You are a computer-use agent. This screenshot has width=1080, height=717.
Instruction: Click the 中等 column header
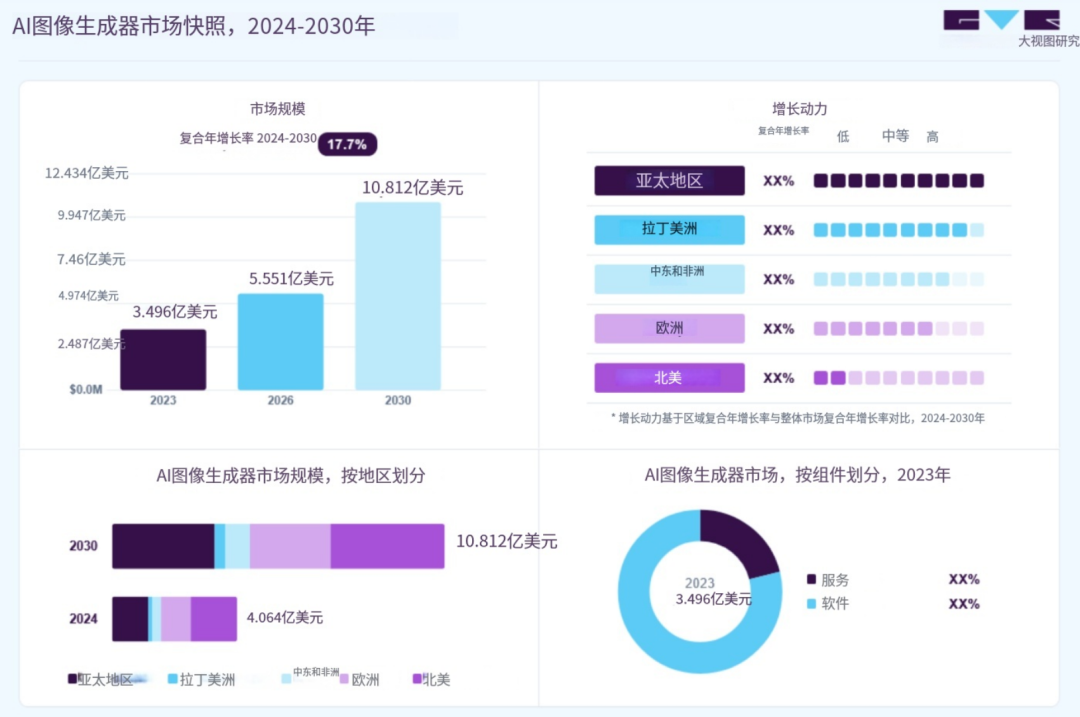point(895,136)
